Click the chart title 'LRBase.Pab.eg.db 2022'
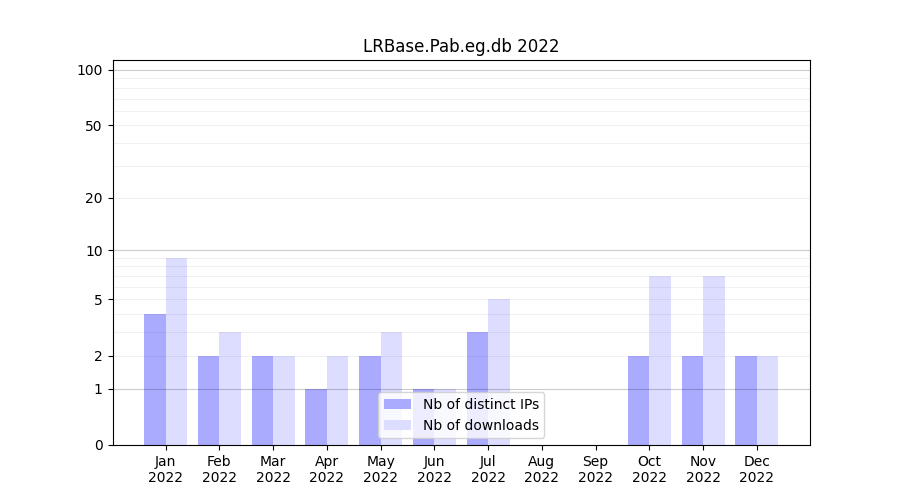This screenshot has width=900, height=500. 461,46
